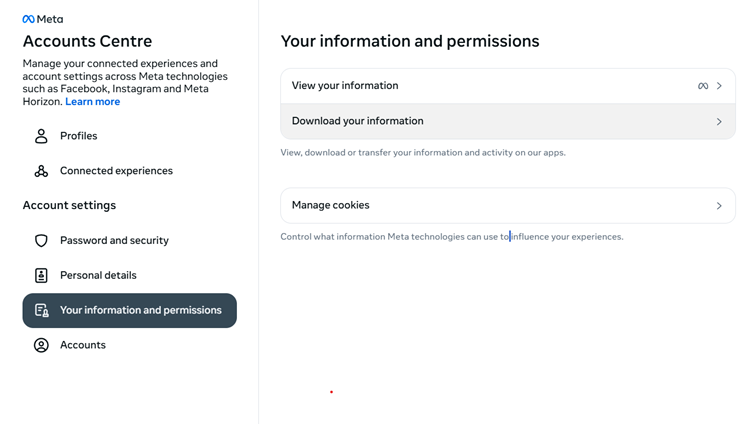Image resolution: width=752 pixels, height=424 pixels.
Task: Click Meta infinity icon on View your information
Action: click(703, 86)
